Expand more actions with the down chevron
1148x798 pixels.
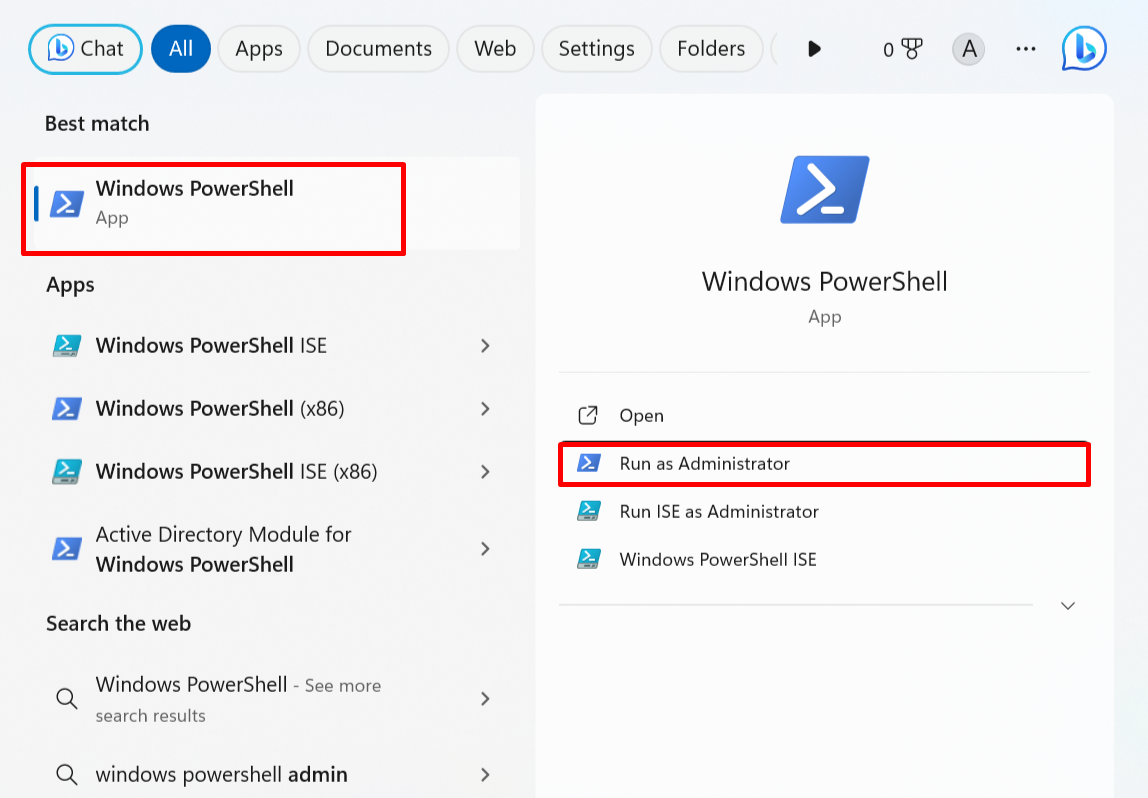(x=1067, y=606)
